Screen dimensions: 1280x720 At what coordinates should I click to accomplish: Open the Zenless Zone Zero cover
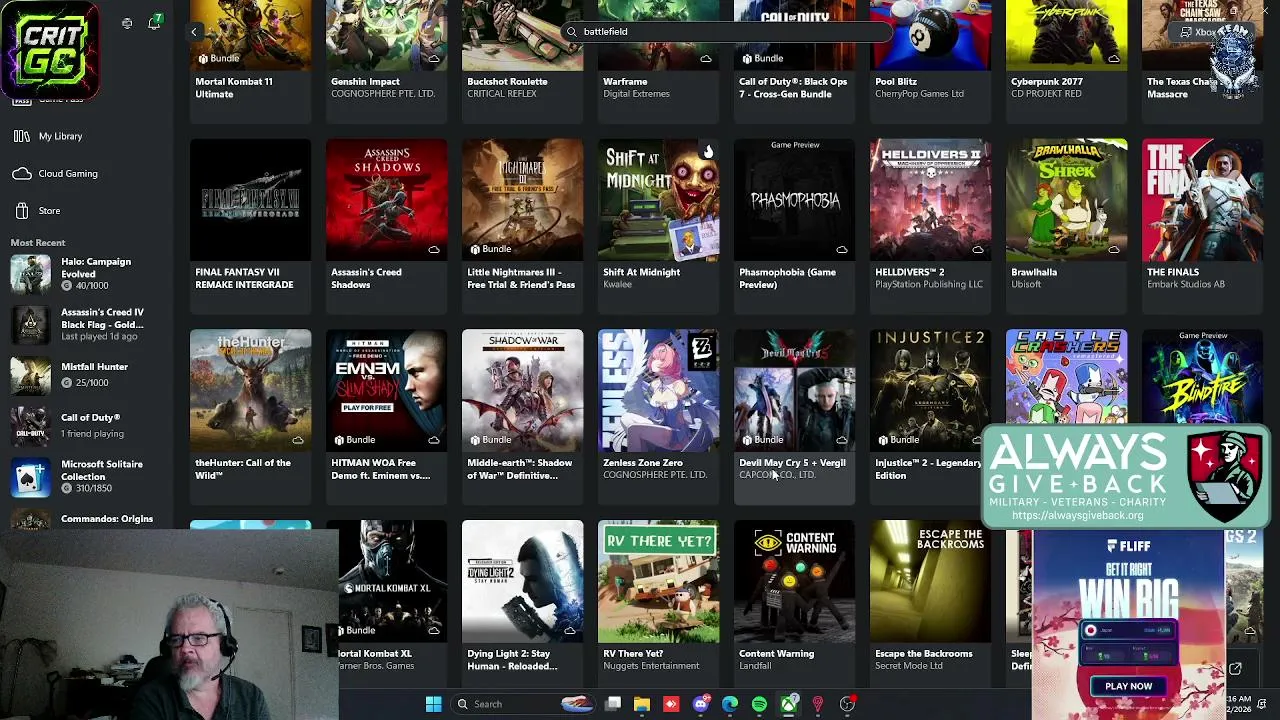(658, 390)
